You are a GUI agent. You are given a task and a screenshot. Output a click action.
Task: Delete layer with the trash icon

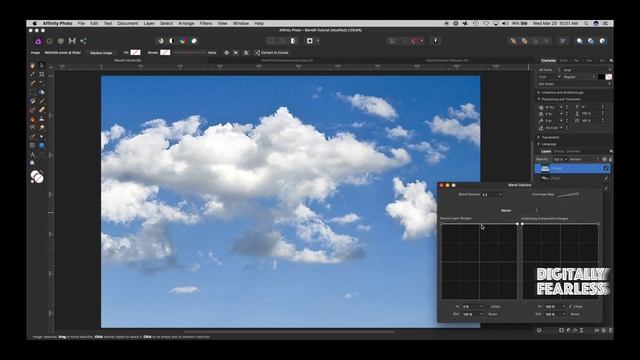tap(611, 330)
